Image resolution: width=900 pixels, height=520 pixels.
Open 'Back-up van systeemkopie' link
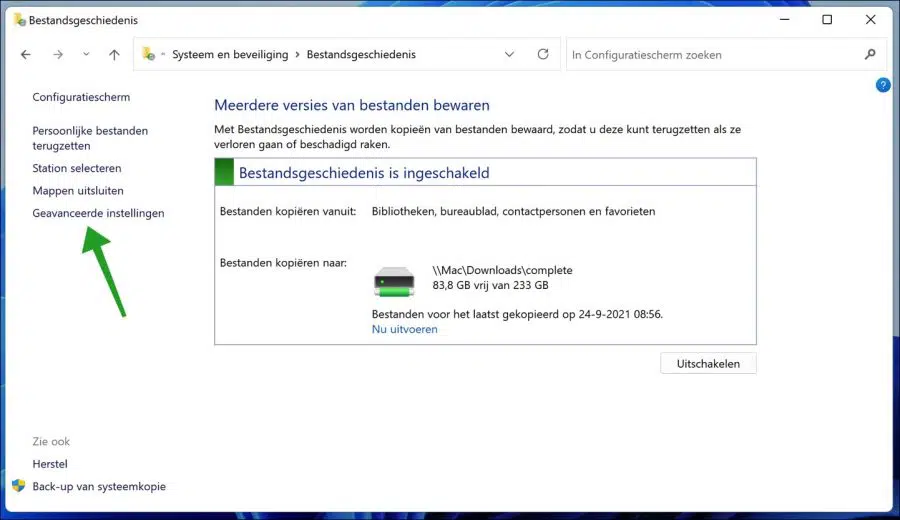click(99, 486)
